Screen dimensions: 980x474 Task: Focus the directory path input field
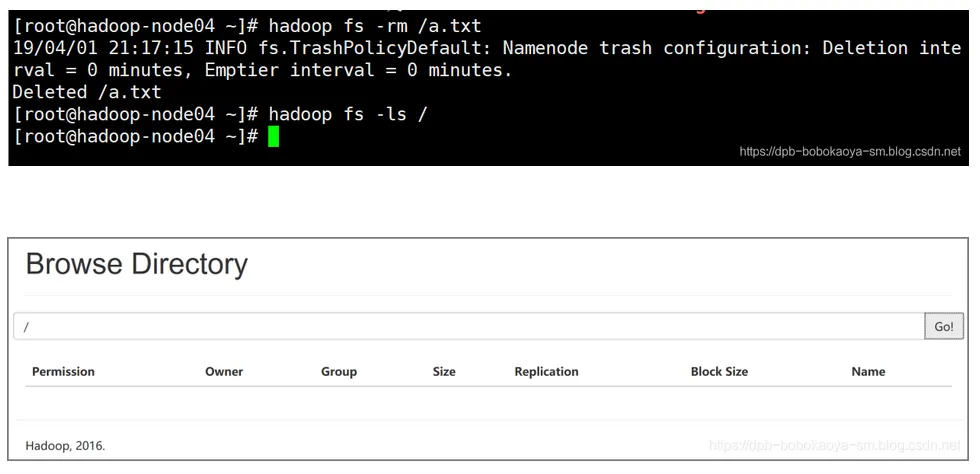[x=468, y=327]
